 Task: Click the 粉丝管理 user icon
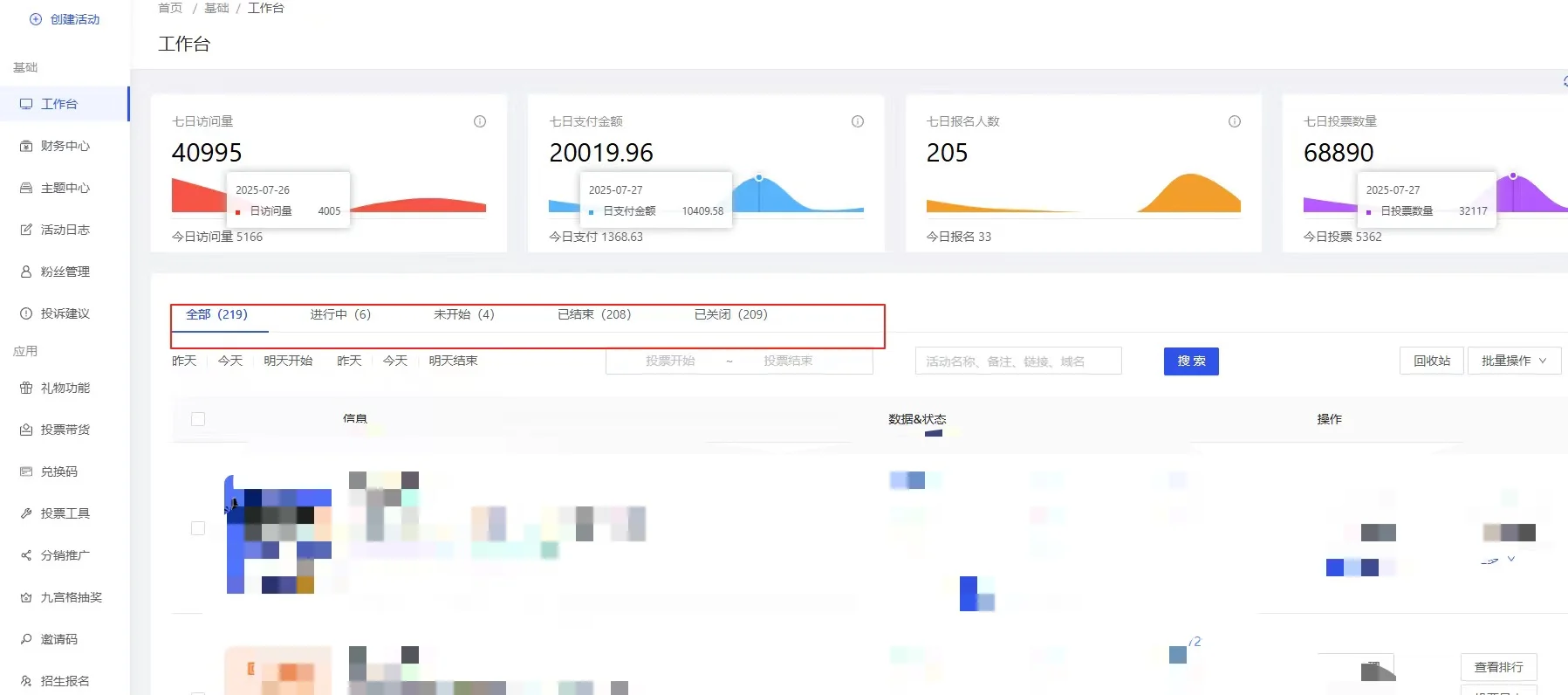[x=26, y=272]
